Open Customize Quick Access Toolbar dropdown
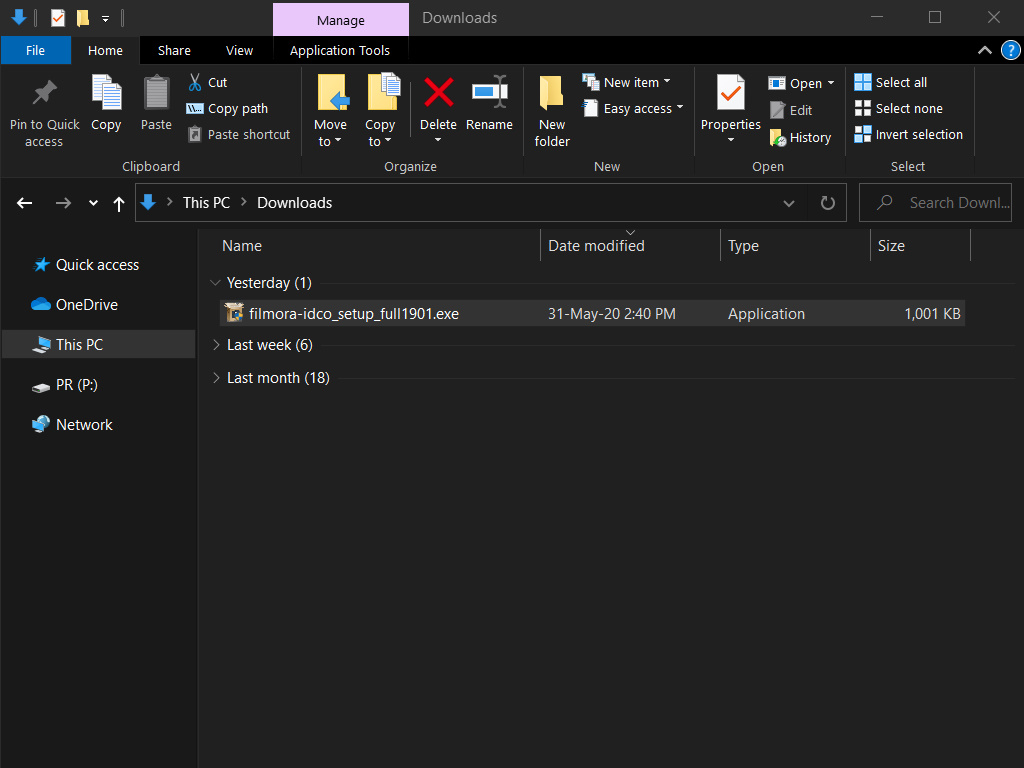This screenshot has height=768, width=1024. pos(105,19)
